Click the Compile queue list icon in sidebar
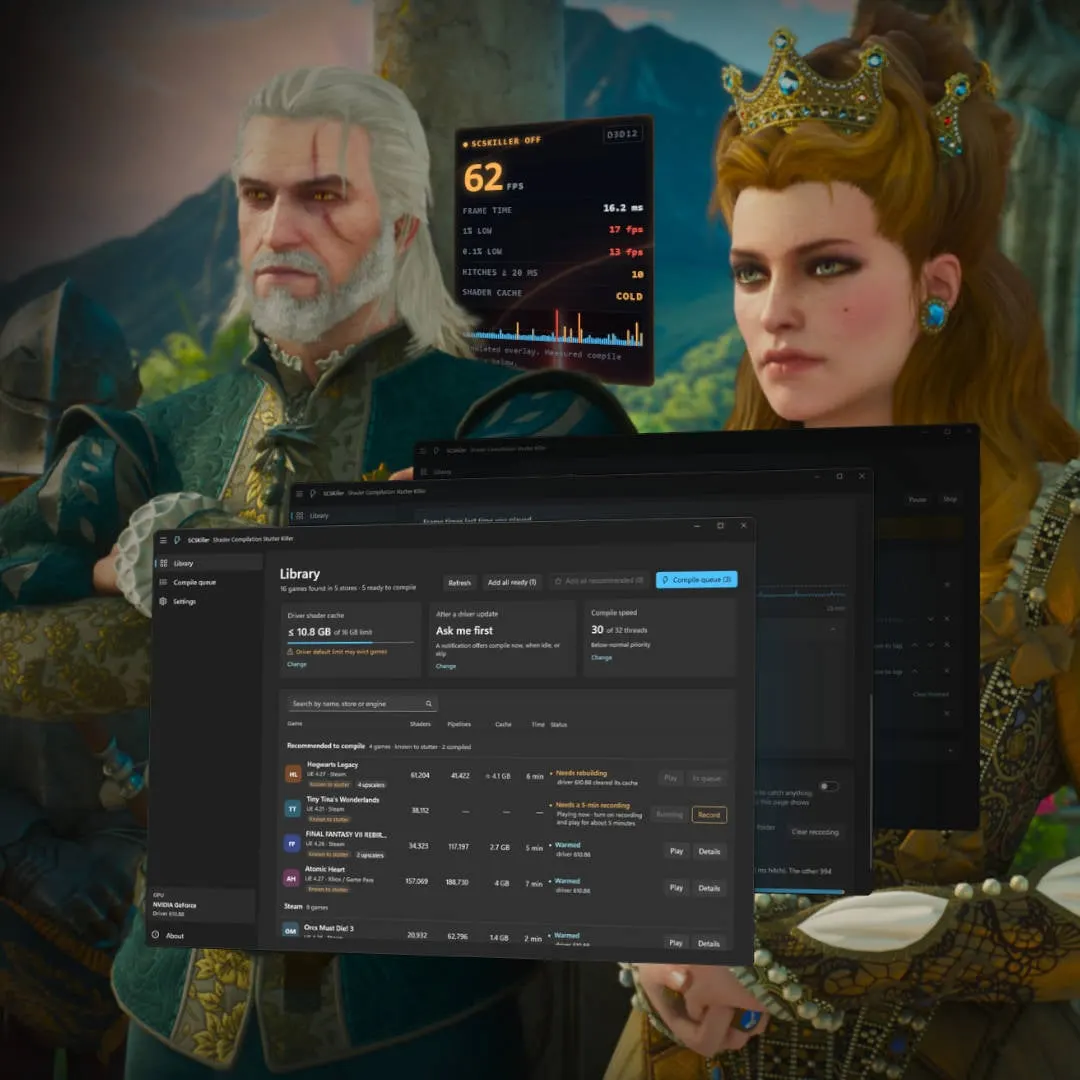1080x1080 pixels. click(163, 582)
